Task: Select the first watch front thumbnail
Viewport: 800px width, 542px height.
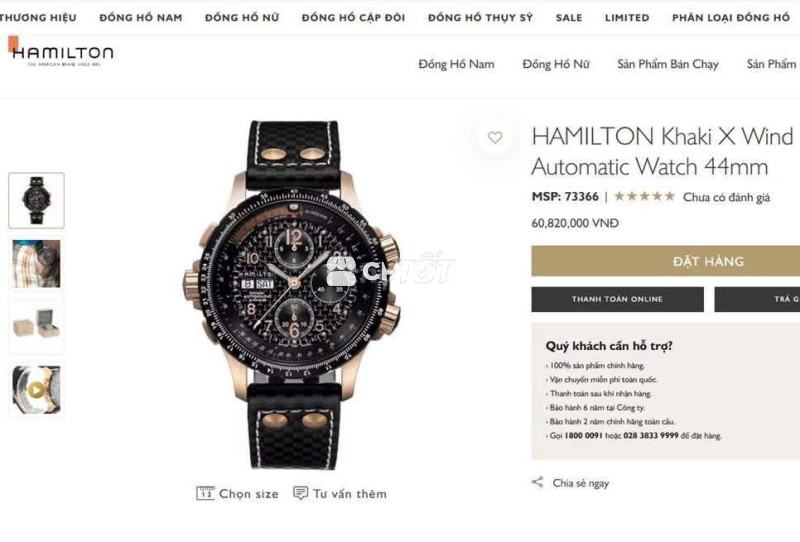Action: (x=36, y=200)
